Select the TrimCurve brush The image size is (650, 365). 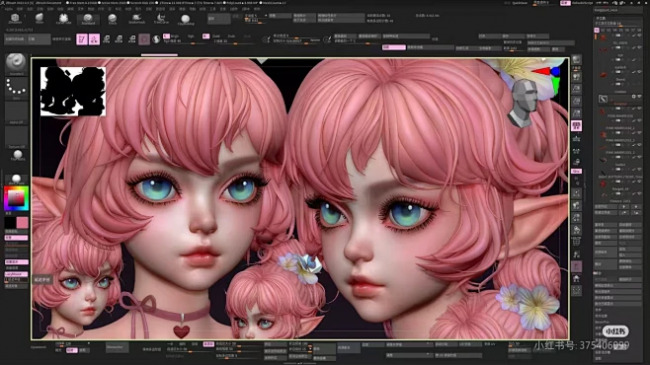point(161,19)
